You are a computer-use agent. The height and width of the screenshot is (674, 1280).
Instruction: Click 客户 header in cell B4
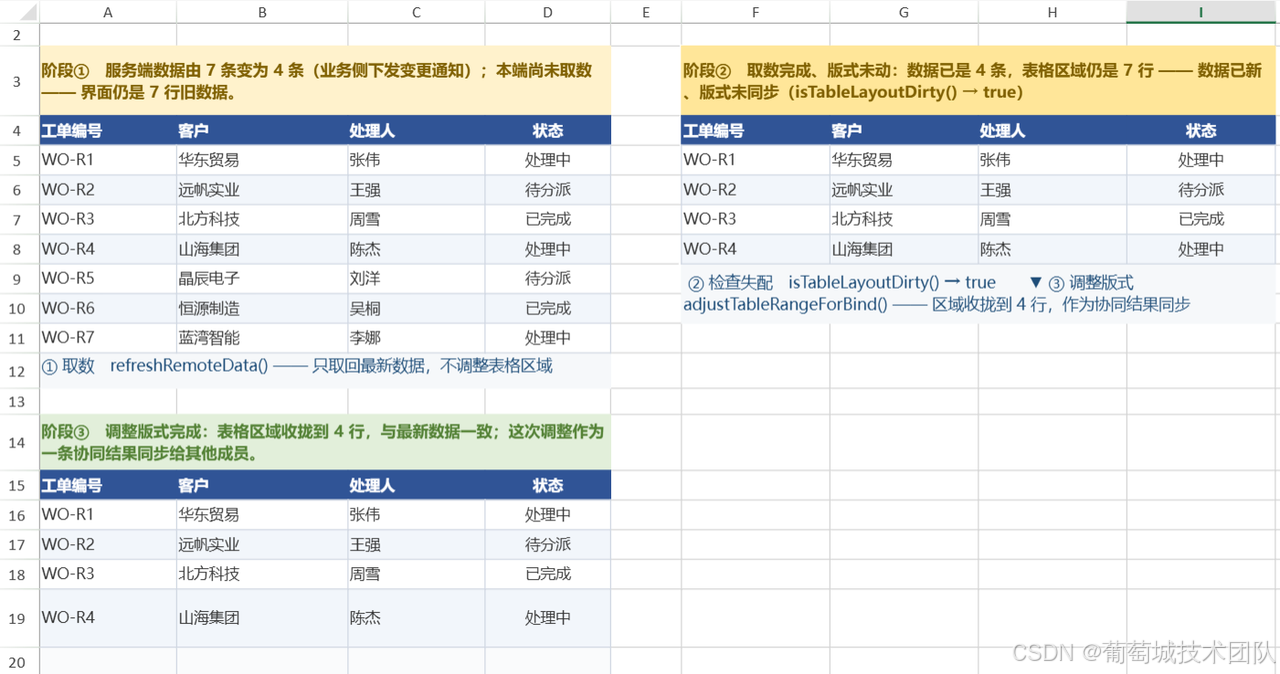262,130
